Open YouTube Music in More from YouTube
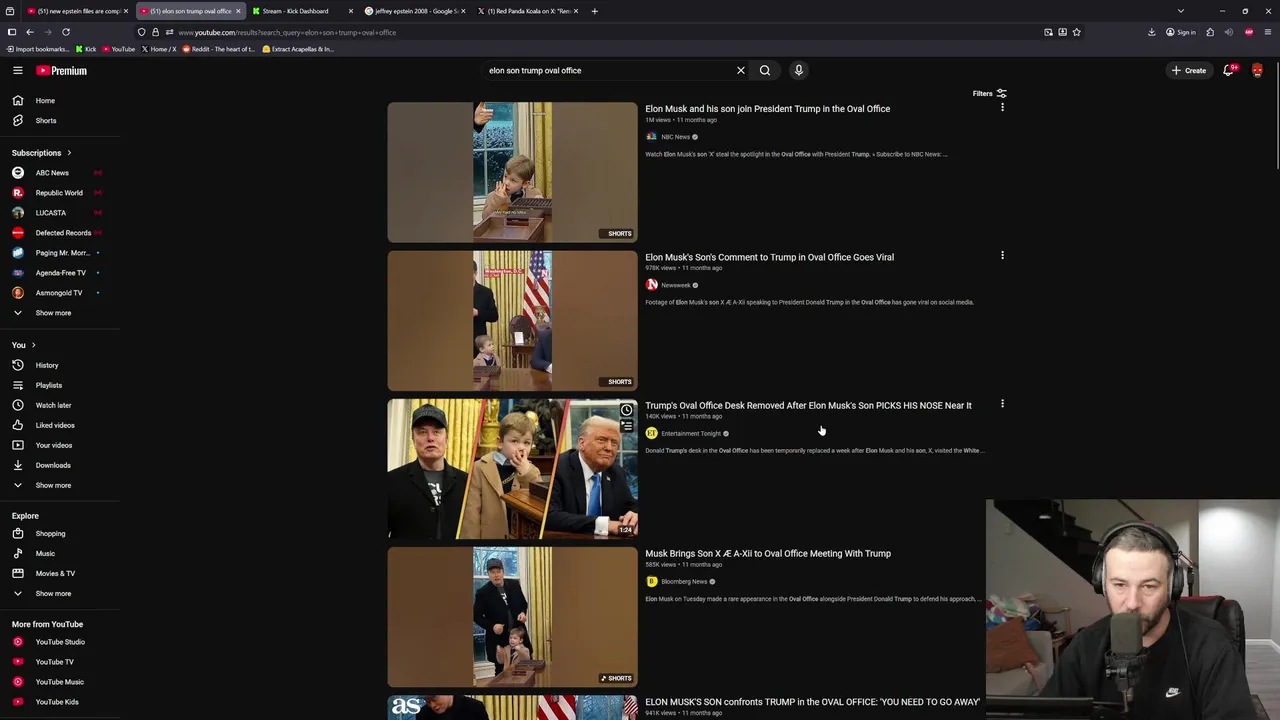This screenshot has height=720, width=1280. click(59, 681)
